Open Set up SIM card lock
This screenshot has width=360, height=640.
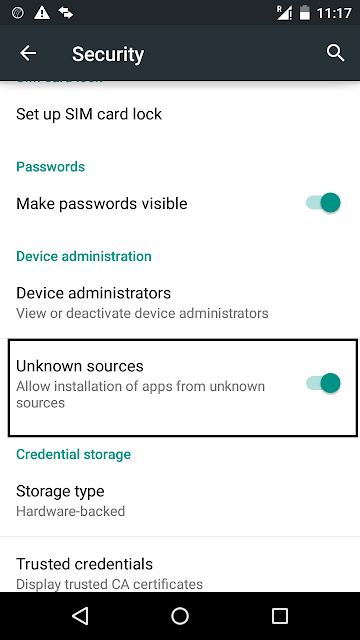pos(180,114)
